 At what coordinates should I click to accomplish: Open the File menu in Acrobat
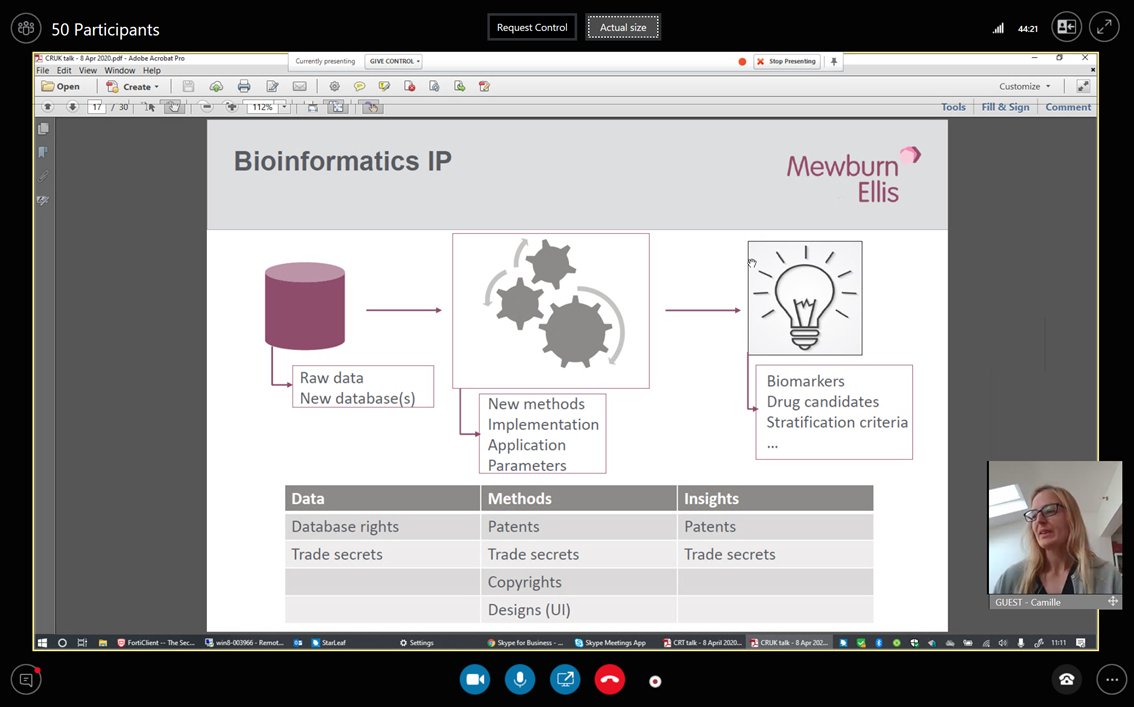(43, 70)
